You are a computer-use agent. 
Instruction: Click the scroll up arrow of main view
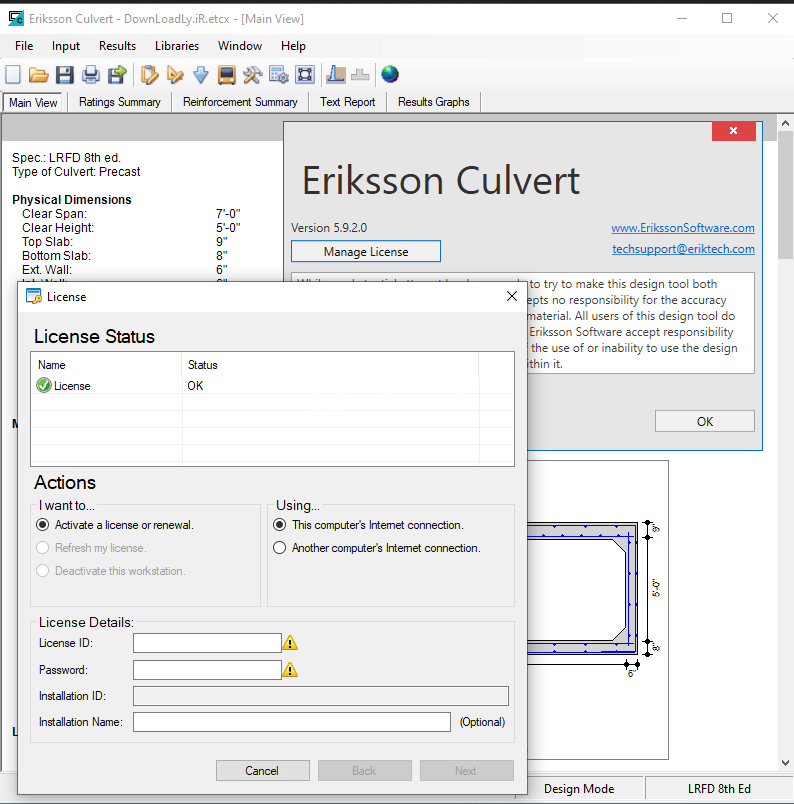[x=785, y=123]
